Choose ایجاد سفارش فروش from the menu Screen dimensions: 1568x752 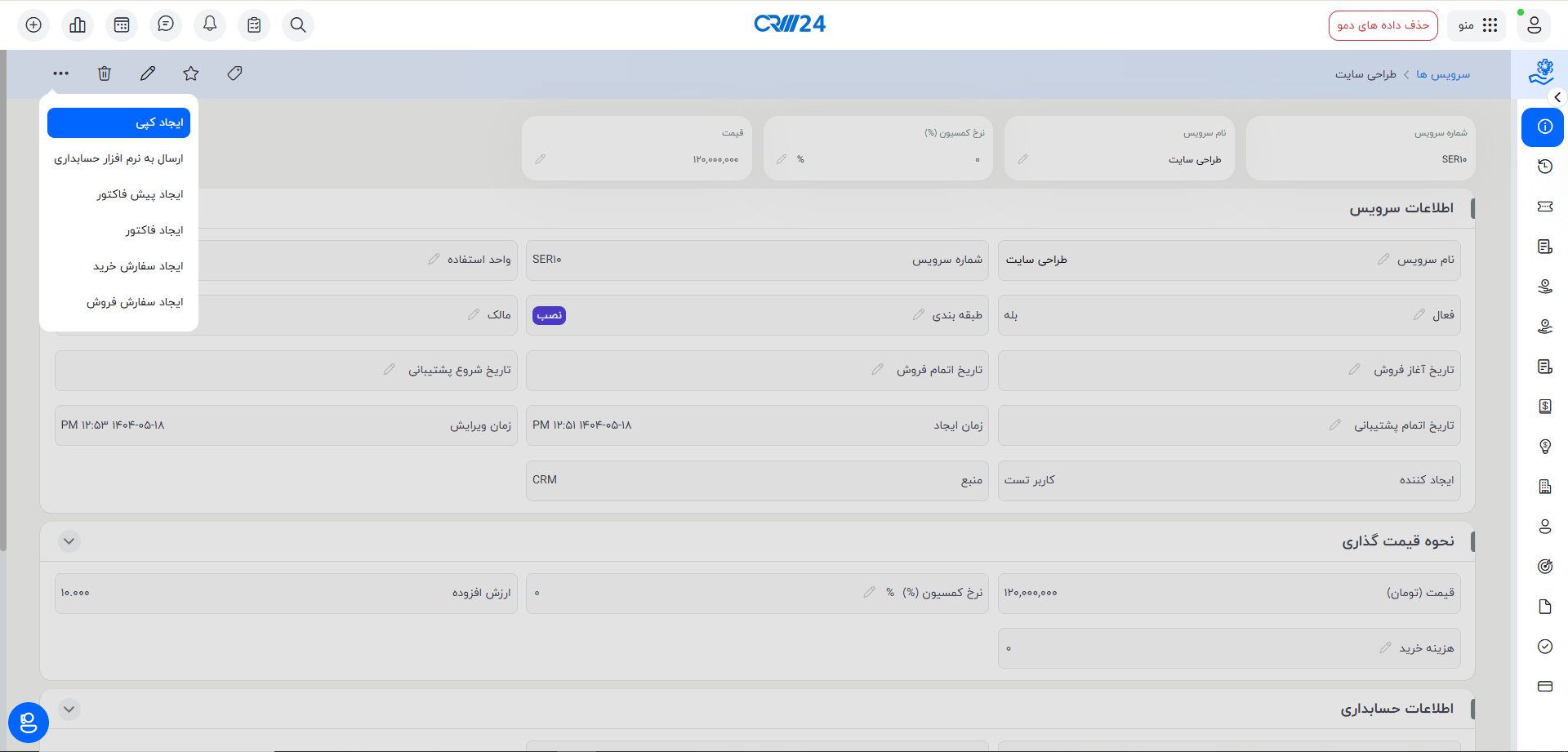135,301
